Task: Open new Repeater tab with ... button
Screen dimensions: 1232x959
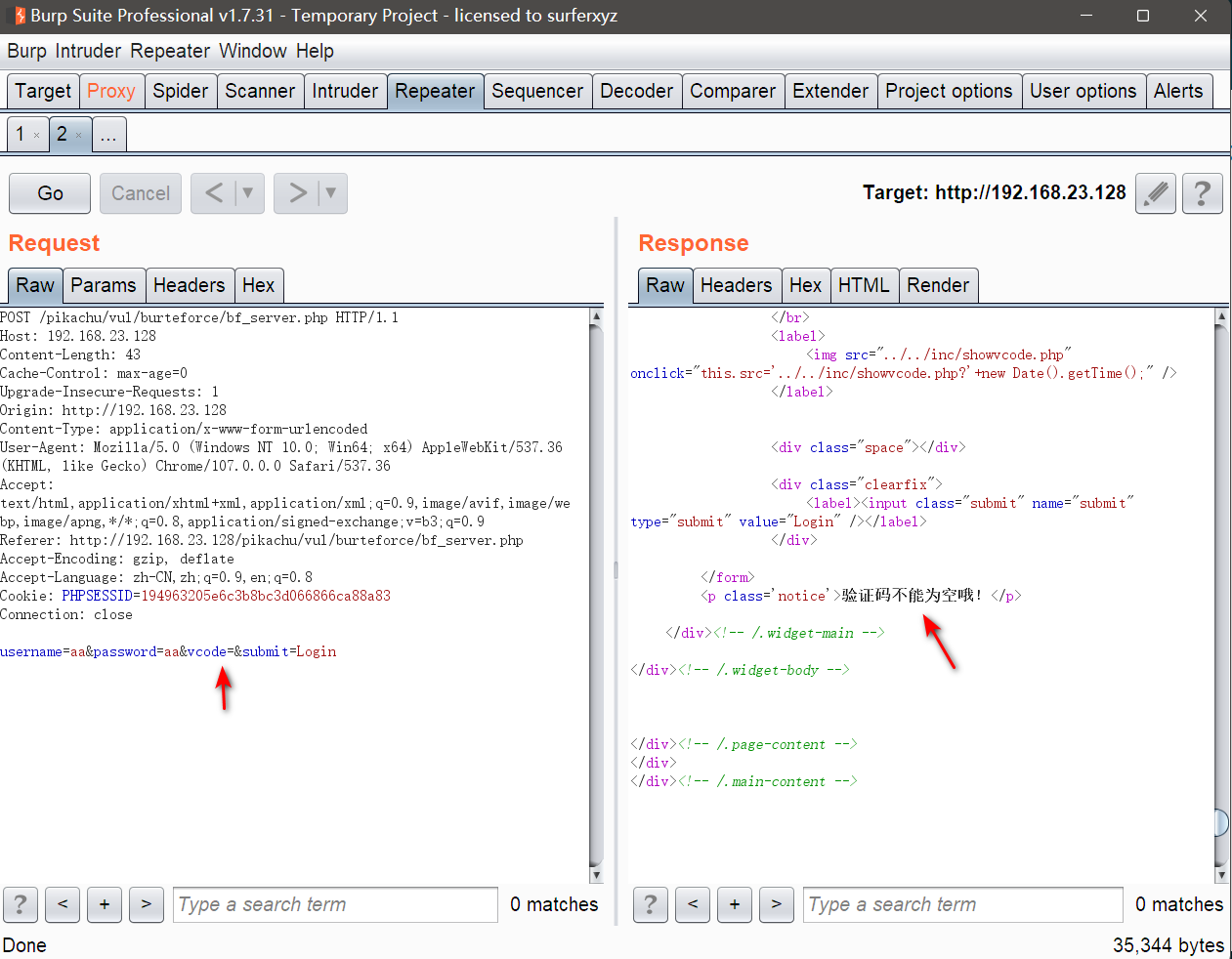Action: [x=108, y=135]
